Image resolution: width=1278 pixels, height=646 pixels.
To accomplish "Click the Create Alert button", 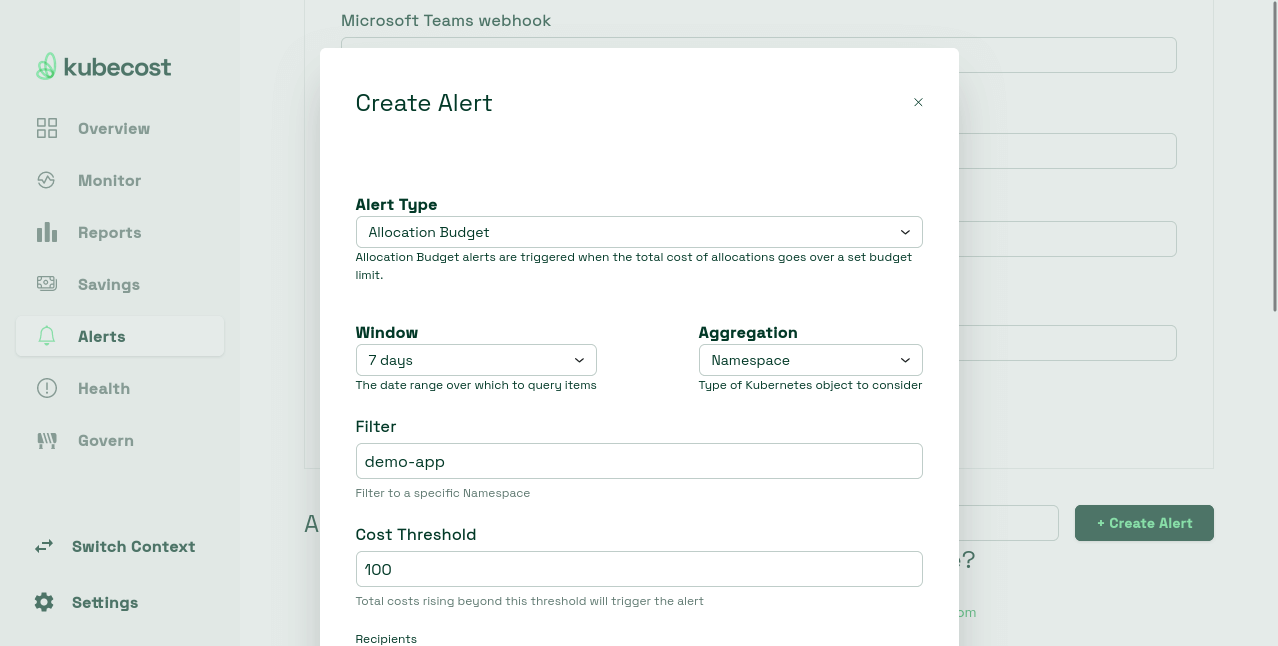I will 1144,522.
